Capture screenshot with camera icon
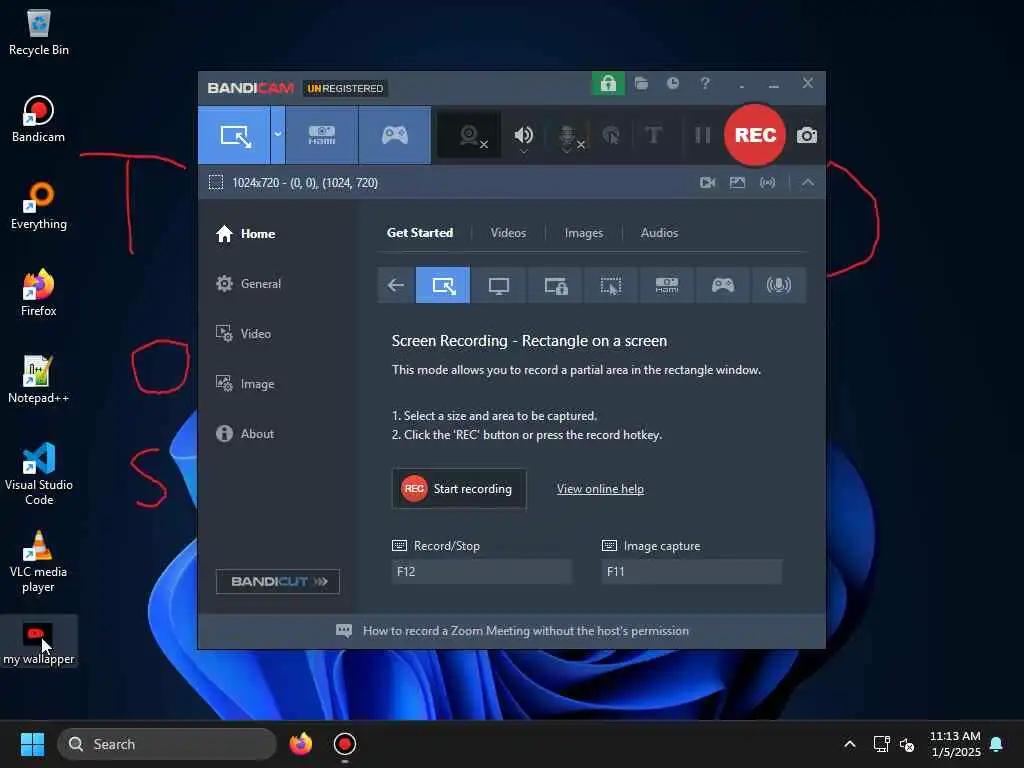Viewport: 1024px width, 768px height. 807,136
